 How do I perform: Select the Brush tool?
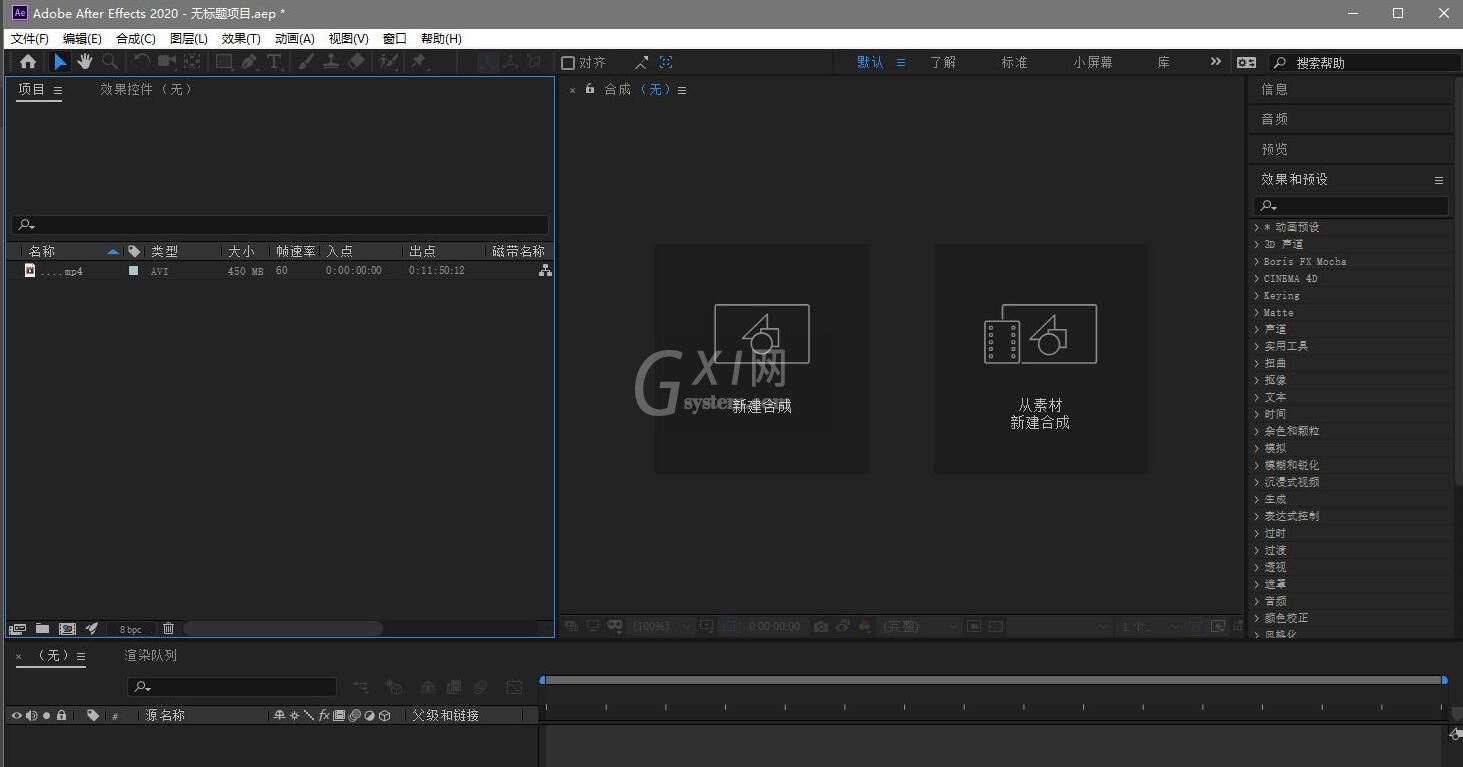click(306, 62)
